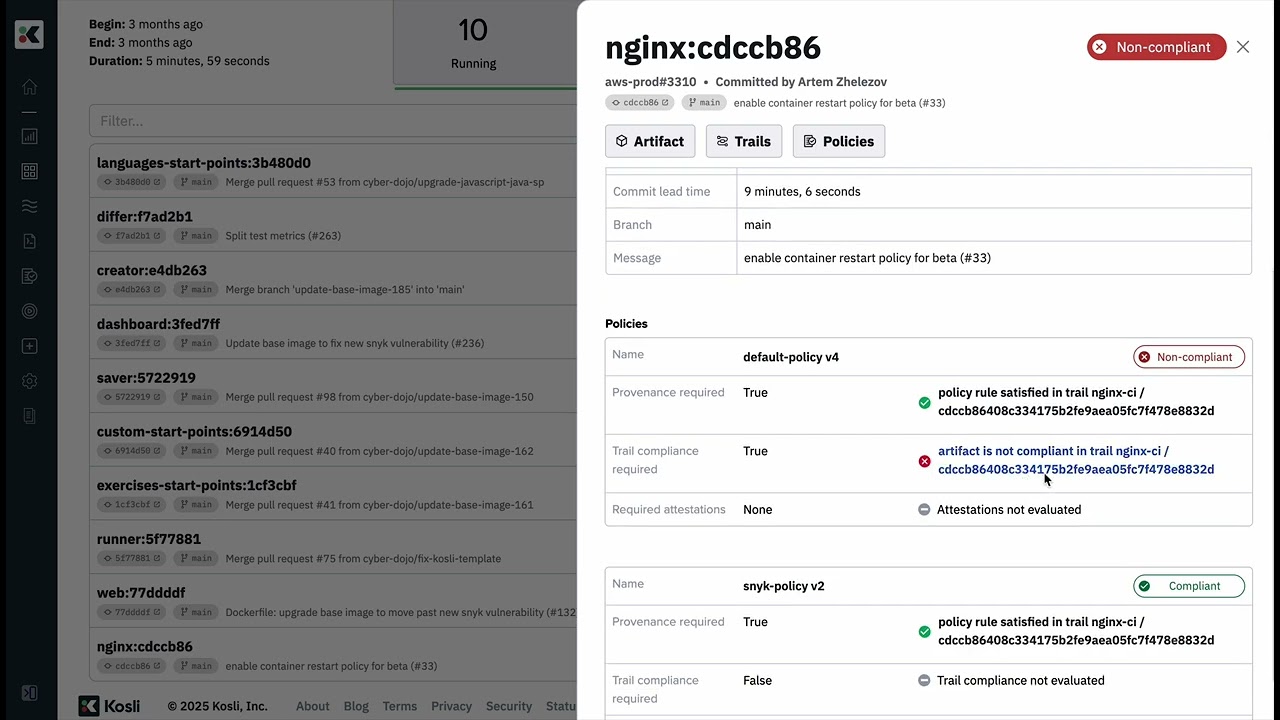Click the red Non-compliant badge in the header
This screenshot has width=1280, height=720.
tap(1156, 47)
